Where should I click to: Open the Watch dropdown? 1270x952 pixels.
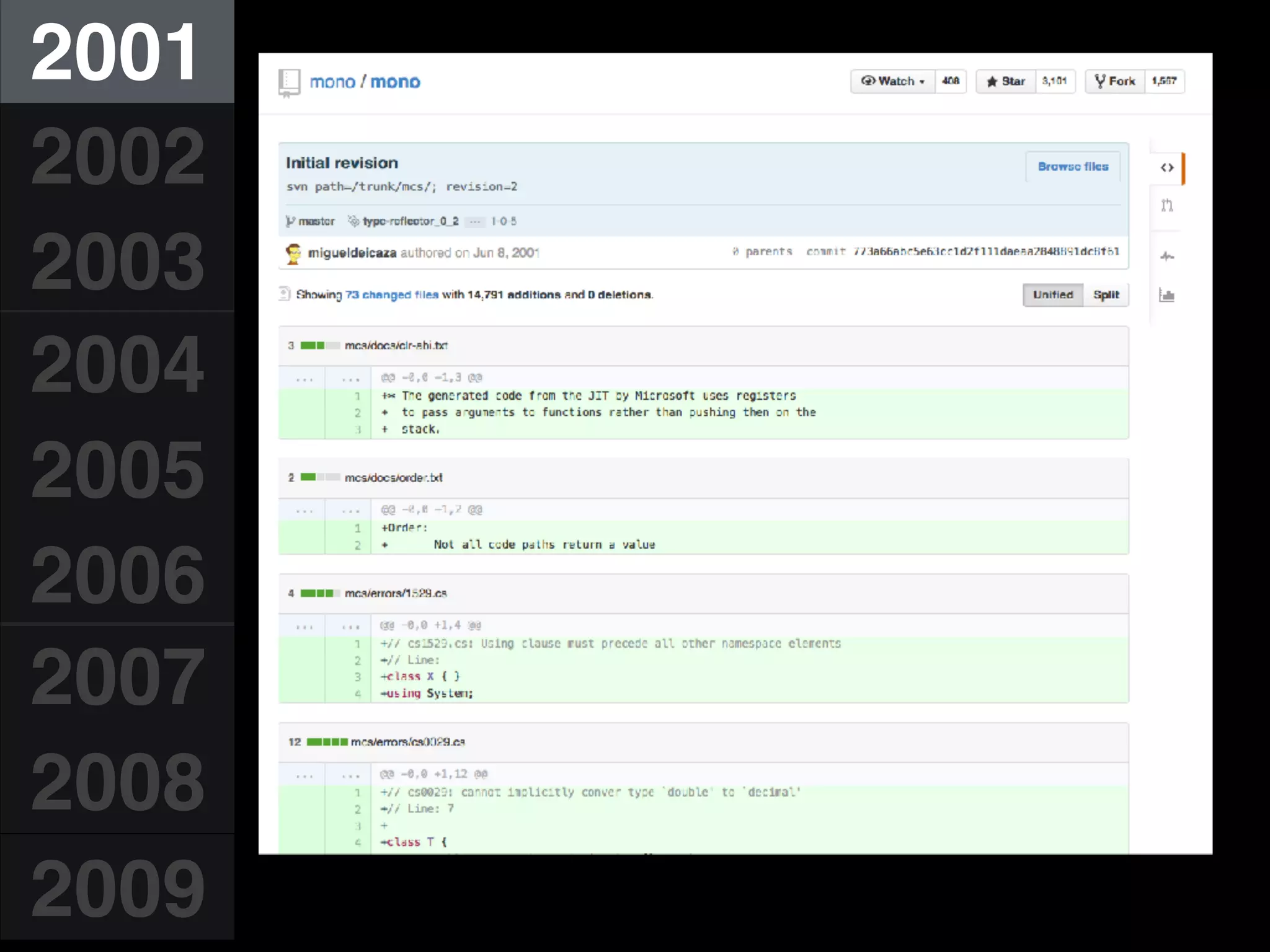click(892, 81)
